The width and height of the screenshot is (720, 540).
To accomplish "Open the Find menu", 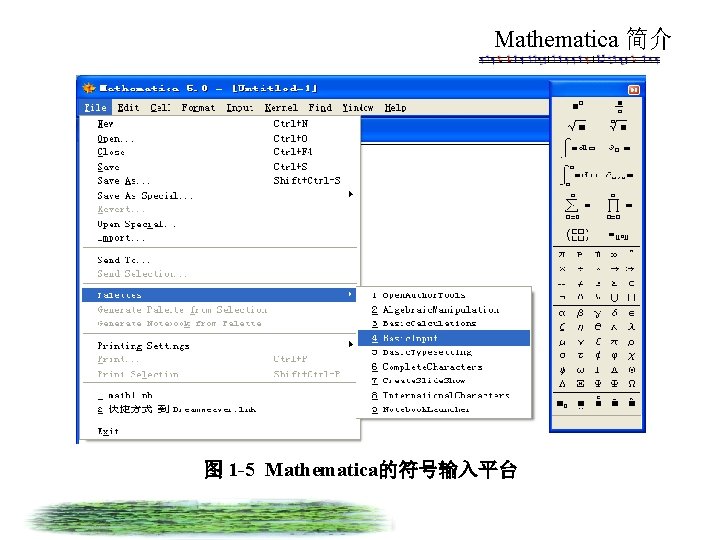I will (320, 107).
